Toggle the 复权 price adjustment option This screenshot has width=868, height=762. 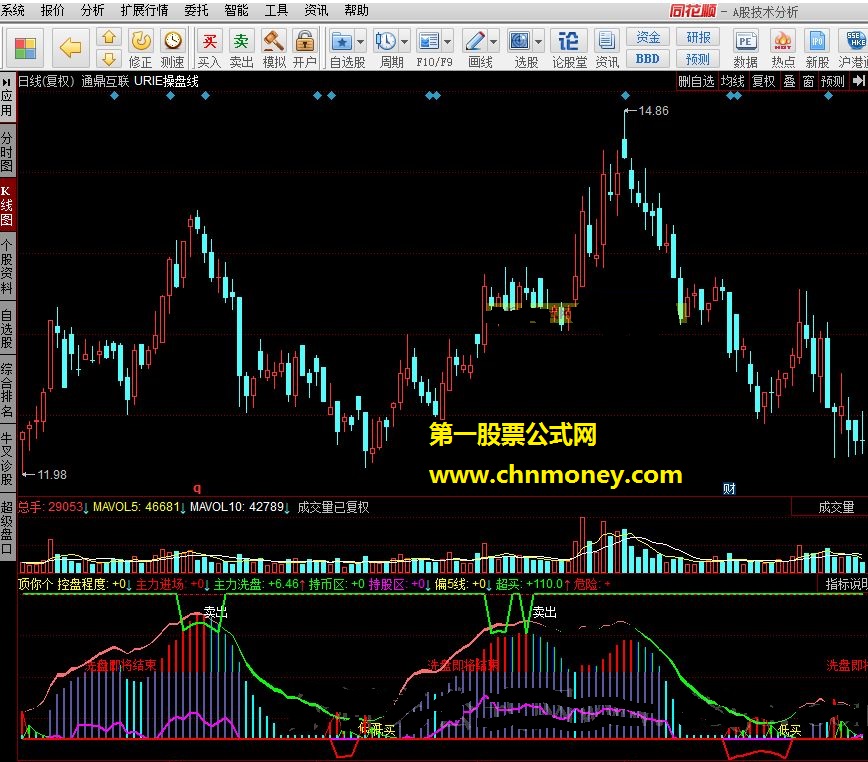[x=763, y=81]
